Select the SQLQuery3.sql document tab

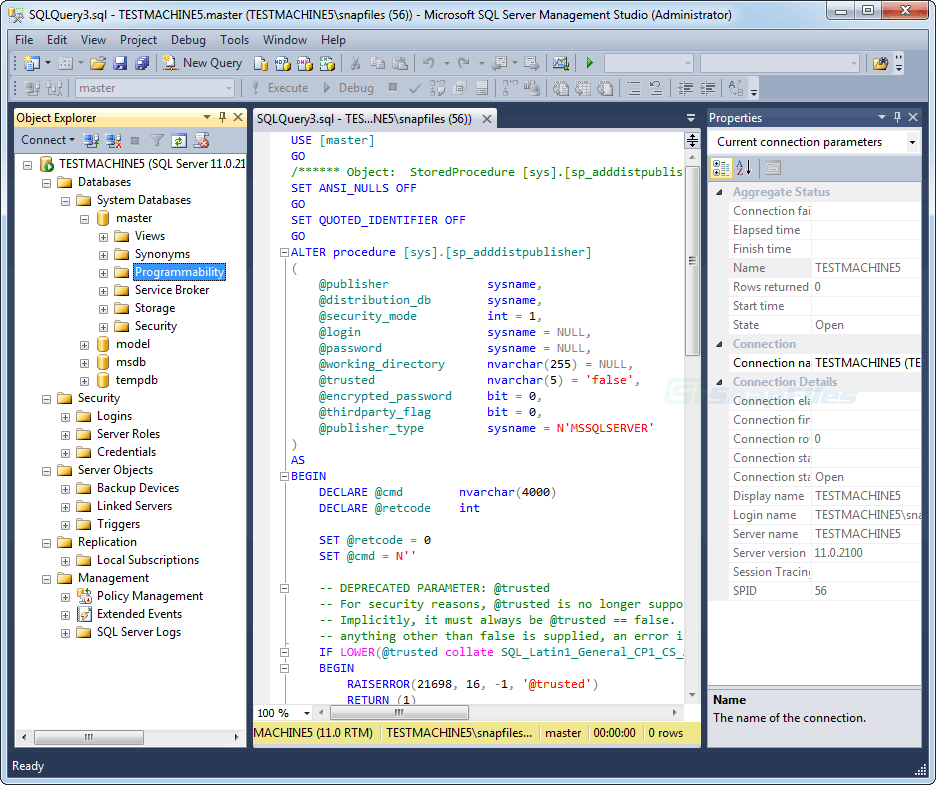click(365, 119)
